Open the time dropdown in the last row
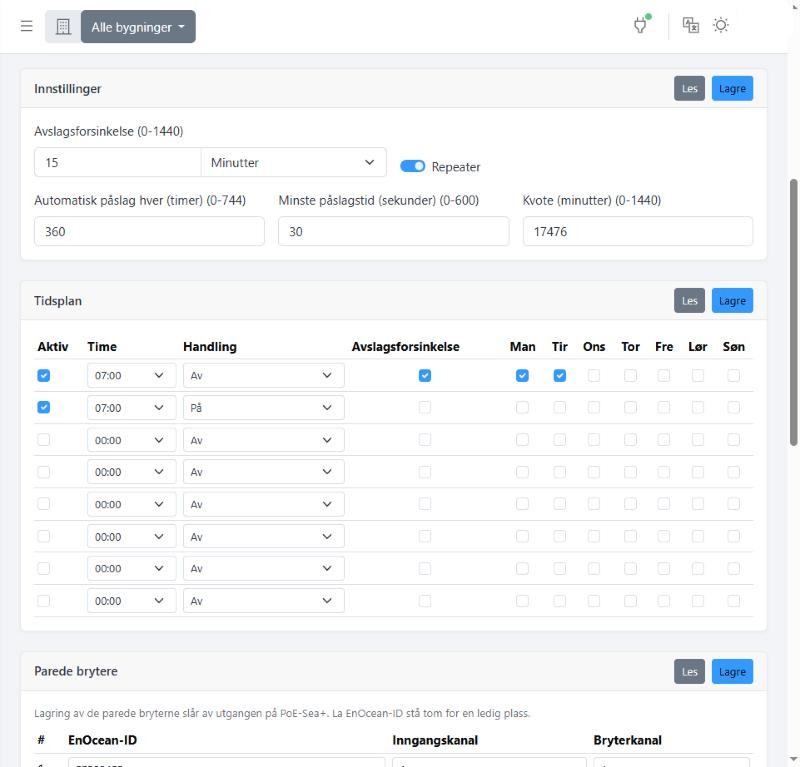 [132, 601]
